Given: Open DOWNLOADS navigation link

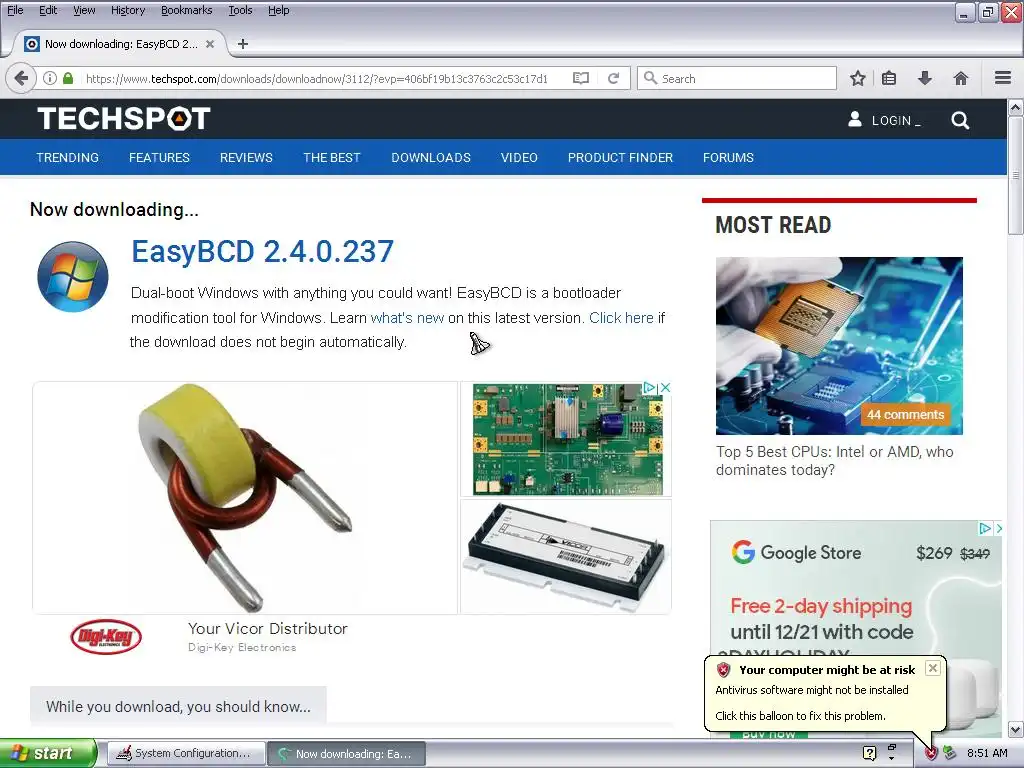Looking at the screenshot, I should (x=431, y=157).
